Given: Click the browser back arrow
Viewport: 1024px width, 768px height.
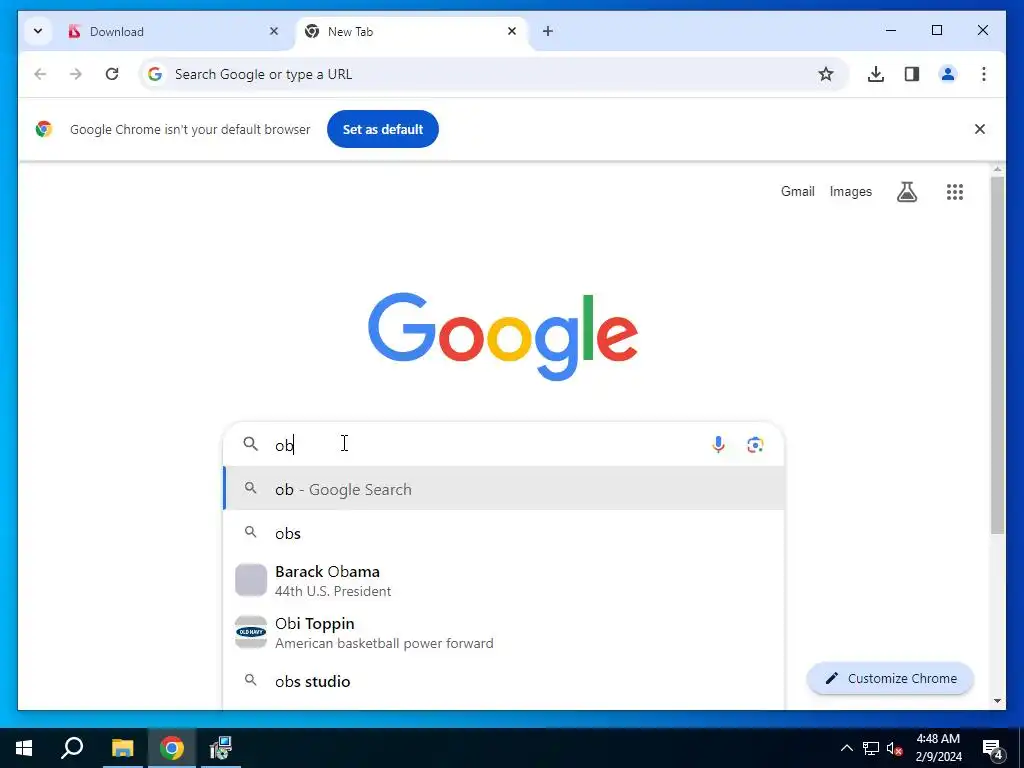Looking at the screenshot, I should (40, 74).
